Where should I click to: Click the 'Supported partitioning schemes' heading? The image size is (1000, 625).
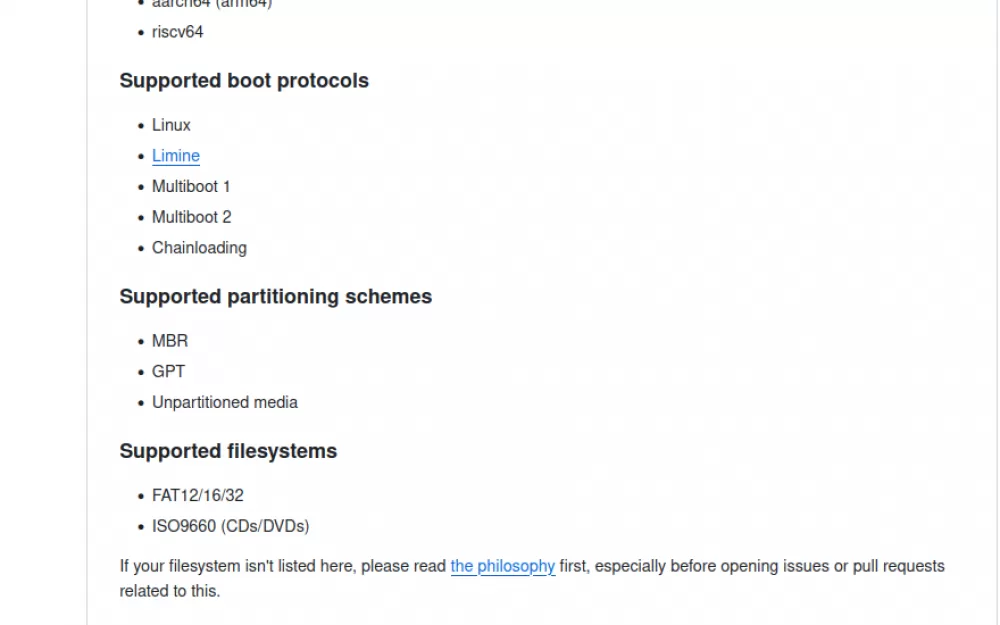coord(276,297)
